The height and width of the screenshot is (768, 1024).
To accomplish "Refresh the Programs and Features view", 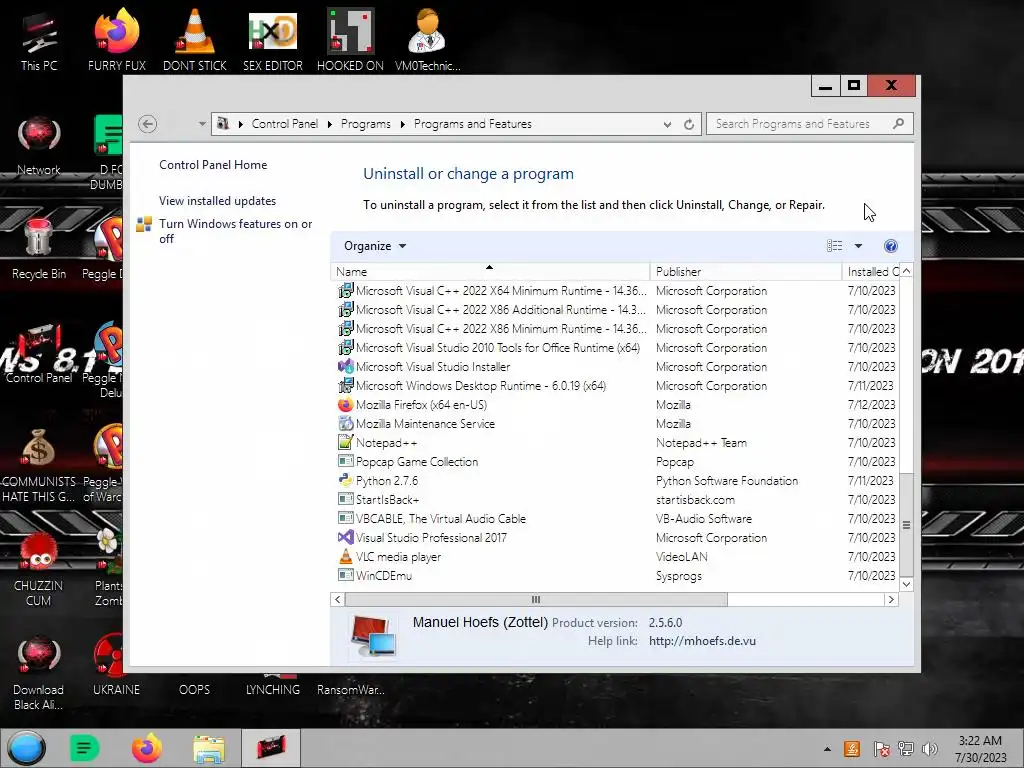I will tap(689, 124).
